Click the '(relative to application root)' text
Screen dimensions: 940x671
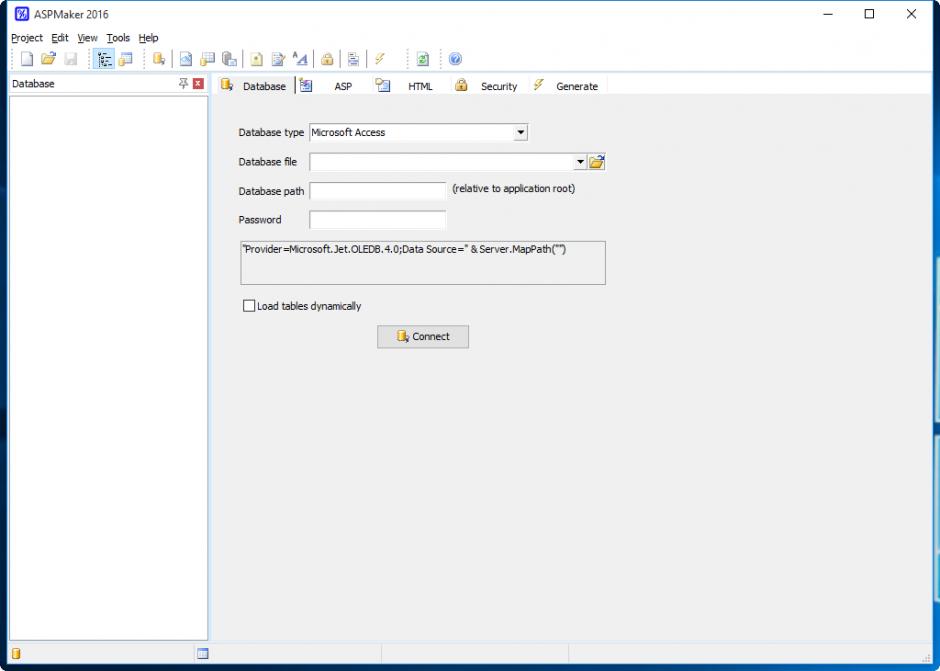[513, 188]
